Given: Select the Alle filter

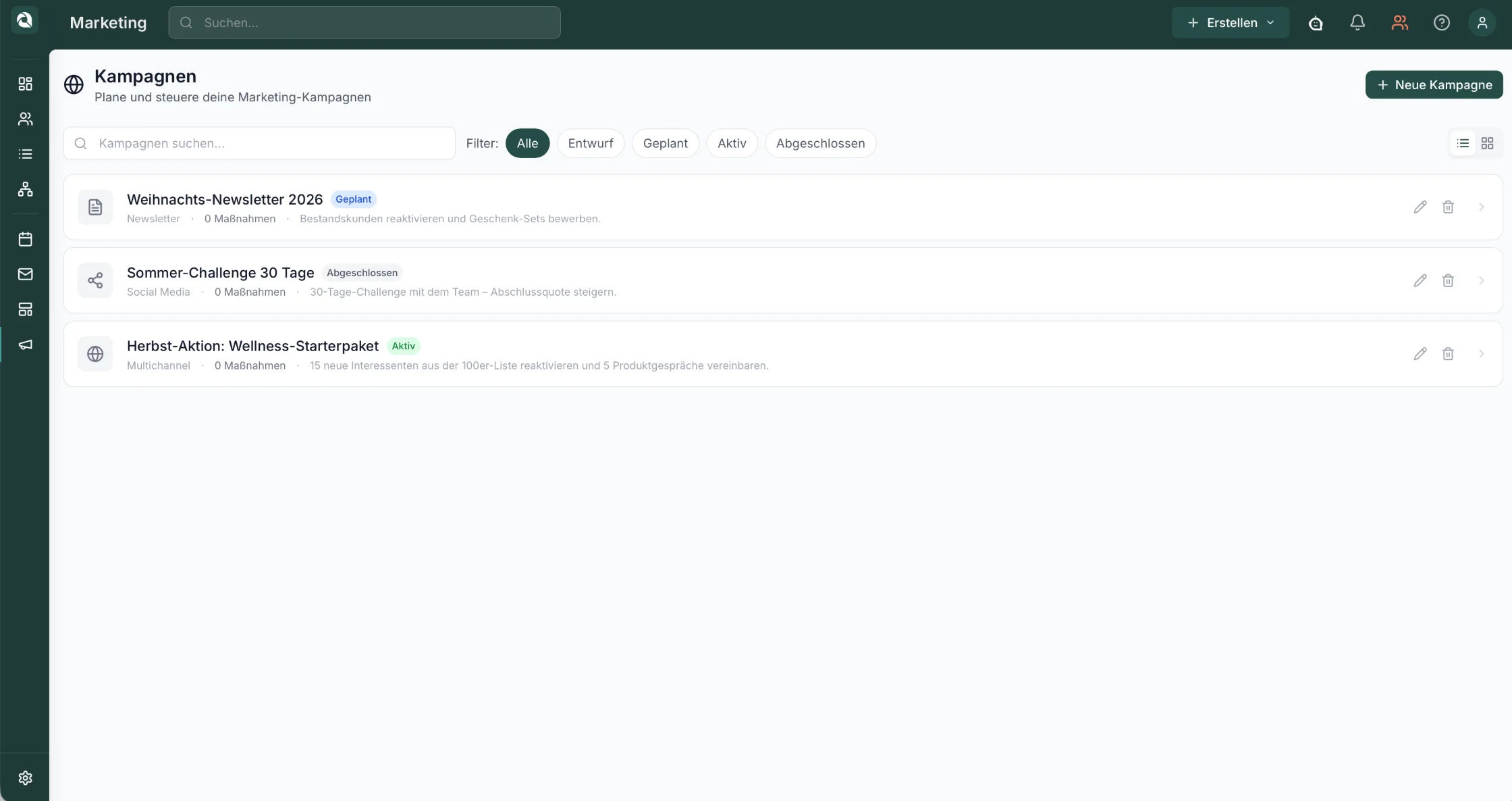Looking at the screenshot, I should tap(527, 143).
